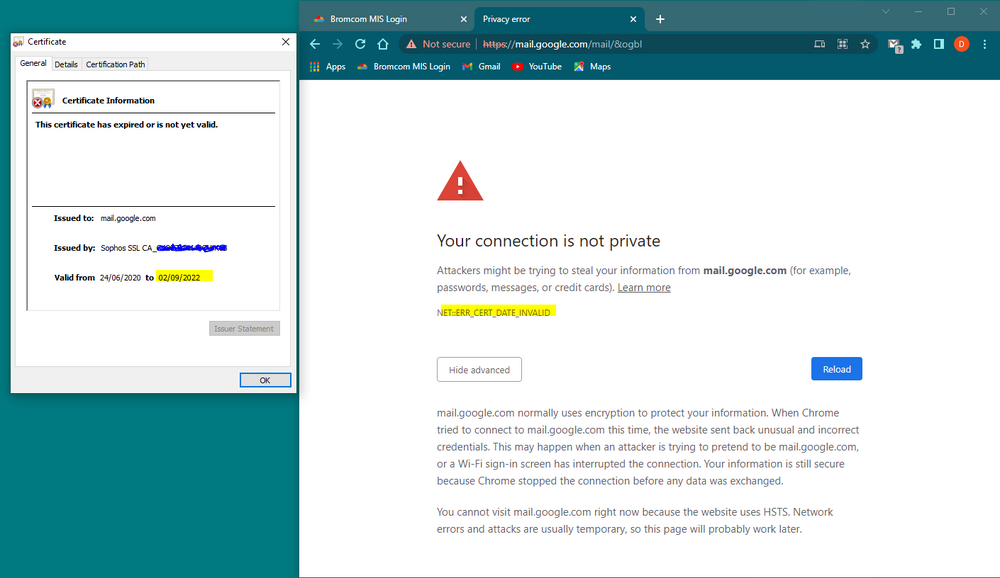The width and height of the screenshot is (1000, 578).
Task: Maximize the Chrome window
Action: click(x=951, y=11)
